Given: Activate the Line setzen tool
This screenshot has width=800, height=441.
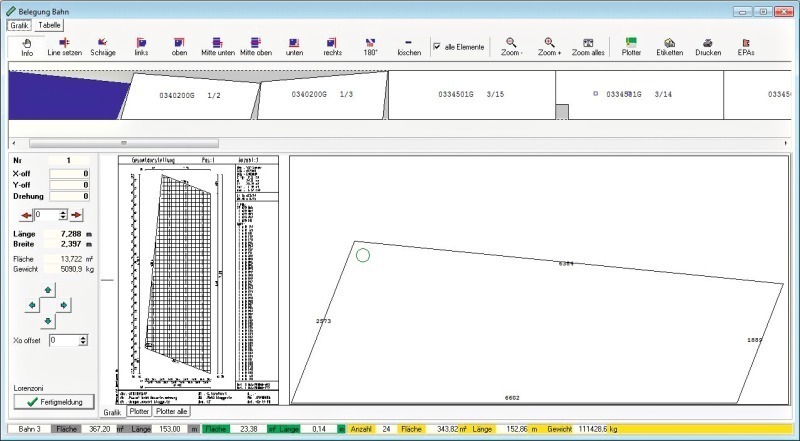Looking at the screenshot, I should [64, 47].
